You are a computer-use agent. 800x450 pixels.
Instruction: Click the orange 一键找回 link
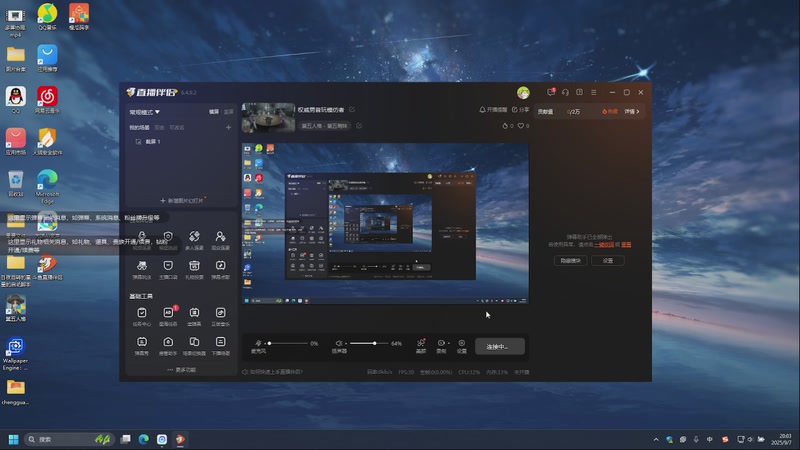604,245
